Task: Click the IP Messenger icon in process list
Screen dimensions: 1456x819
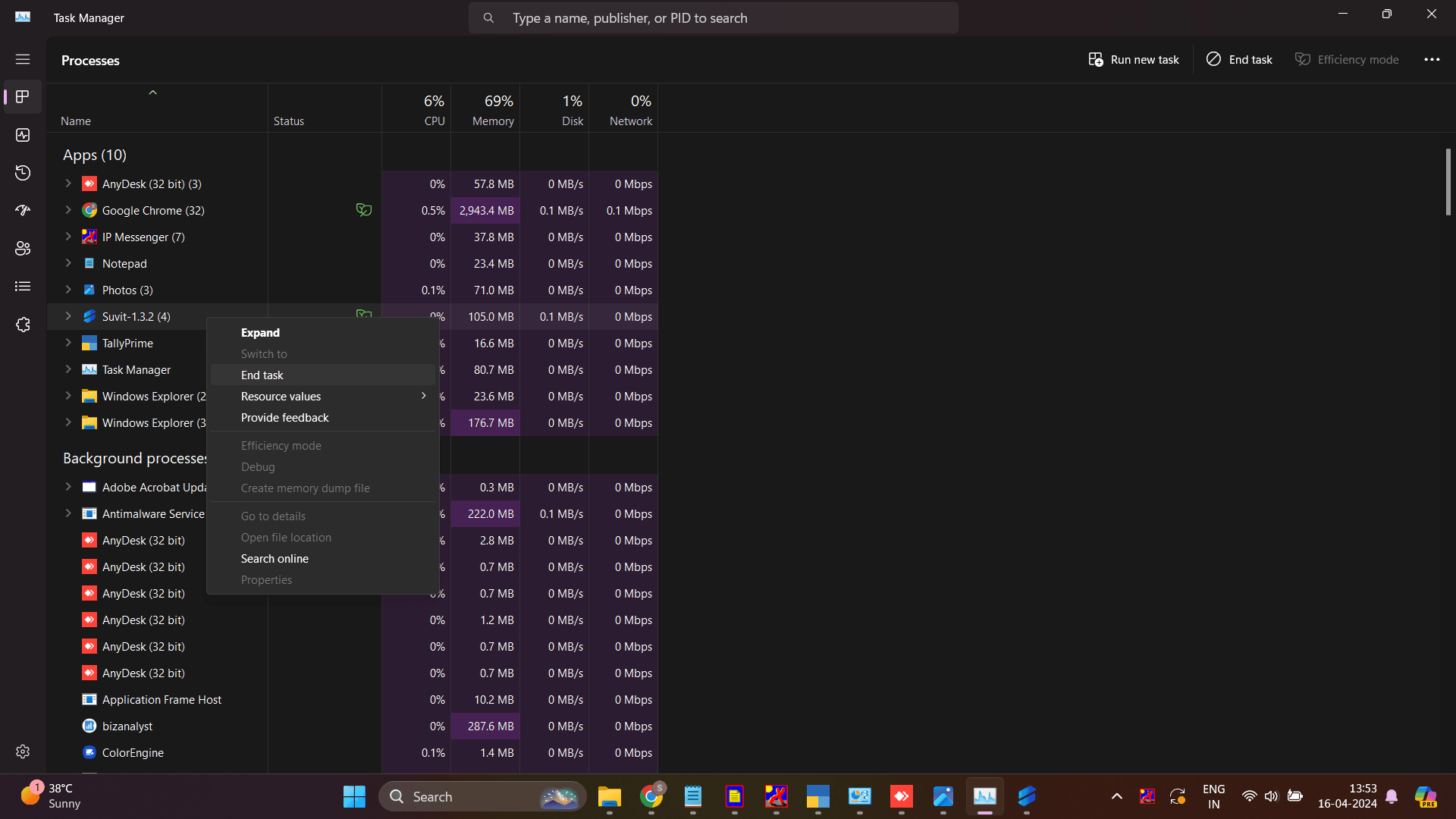Action: click(x=89, y=237)
